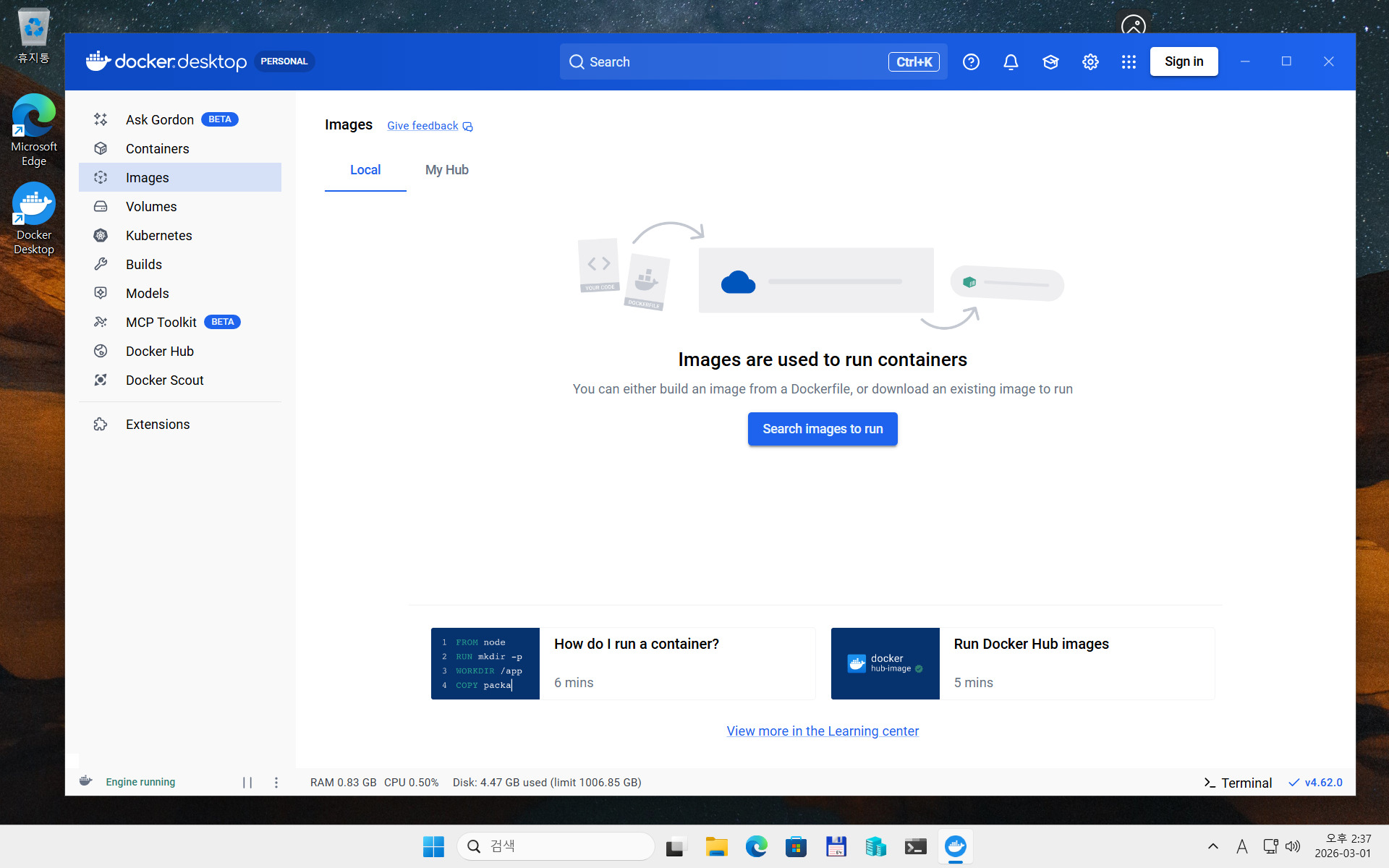This screenshot has width=1389, height=868.
Task: Click the Ctrl+K shortcut badge
Action: [914, 62]
